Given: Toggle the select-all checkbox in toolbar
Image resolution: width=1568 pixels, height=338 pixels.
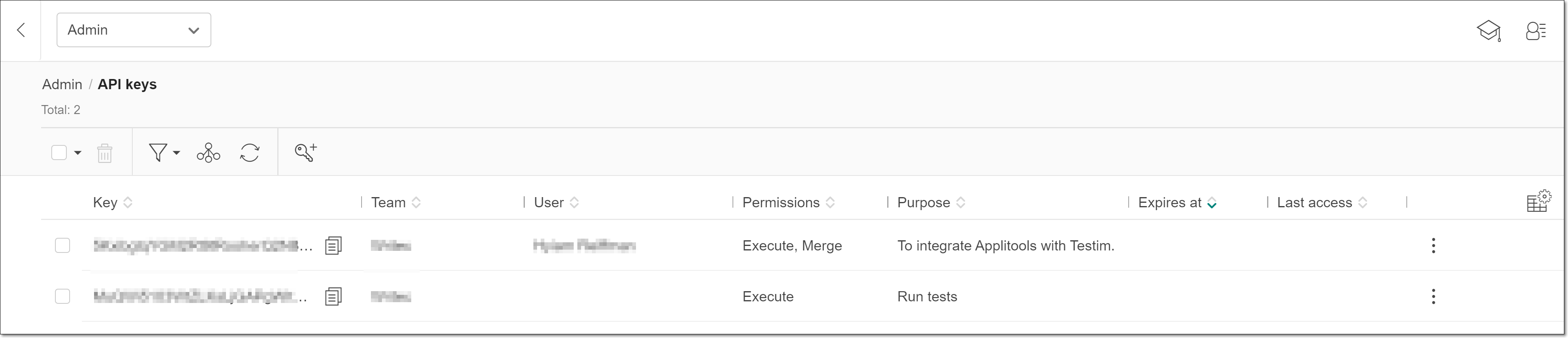Looking at the screenshot, I should (59, 152).
